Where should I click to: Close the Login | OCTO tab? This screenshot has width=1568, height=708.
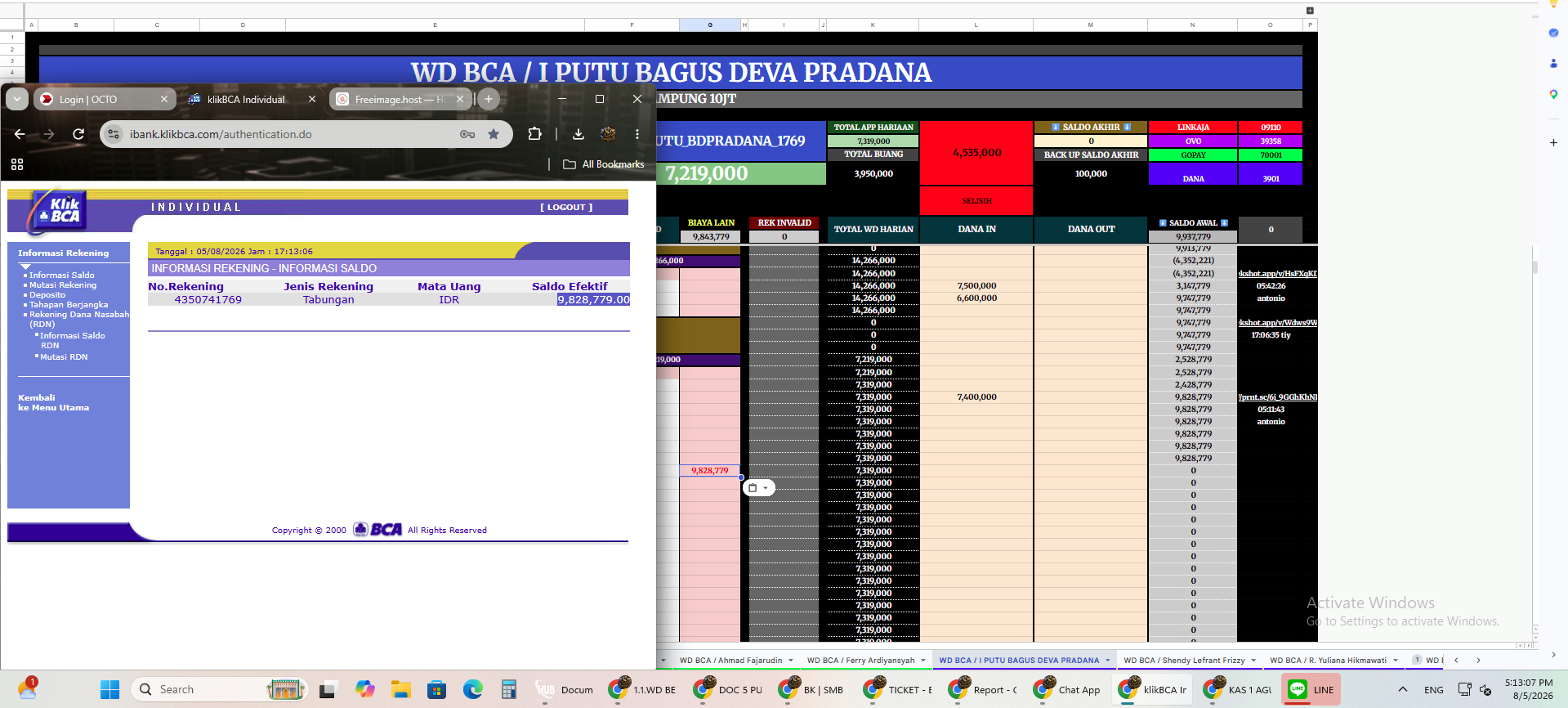[164, 99]
